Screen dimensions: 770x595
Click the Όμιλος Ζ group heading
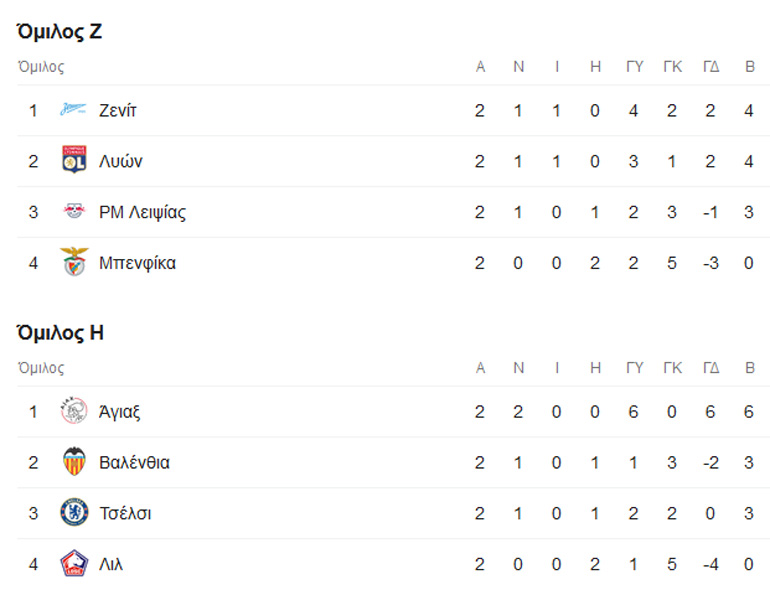pos(59,32)
